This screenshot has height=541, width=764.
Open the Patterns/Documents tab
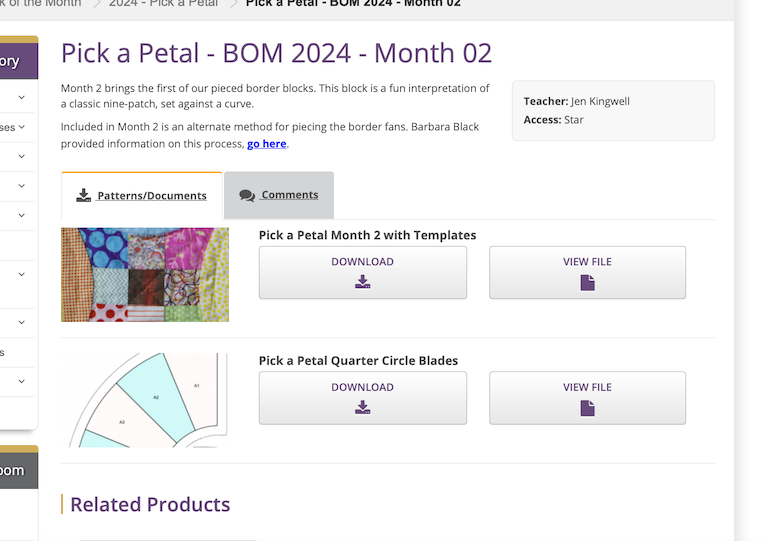coord(151,196)
